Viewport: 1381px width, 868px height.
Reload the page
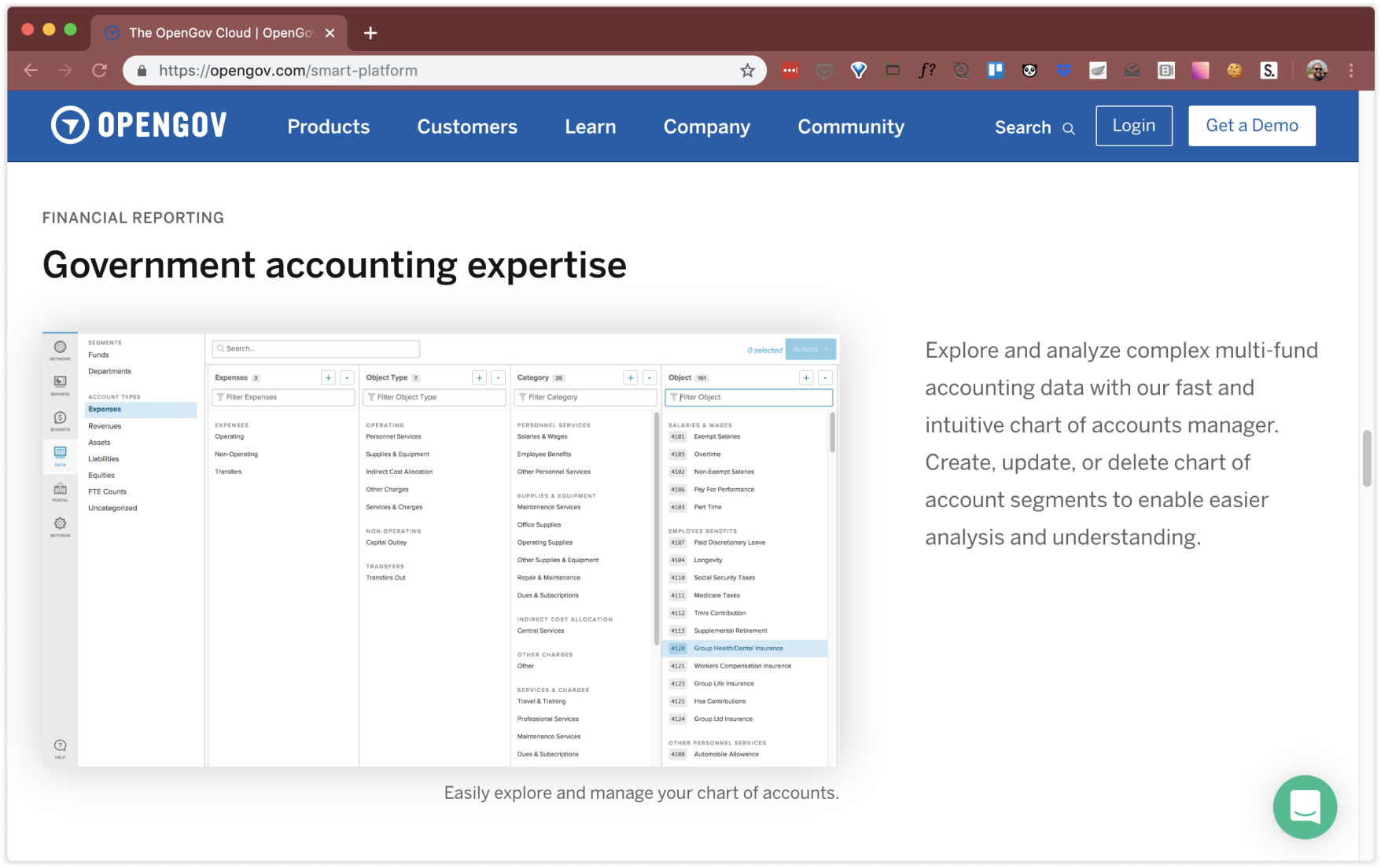tap(99, 71)
